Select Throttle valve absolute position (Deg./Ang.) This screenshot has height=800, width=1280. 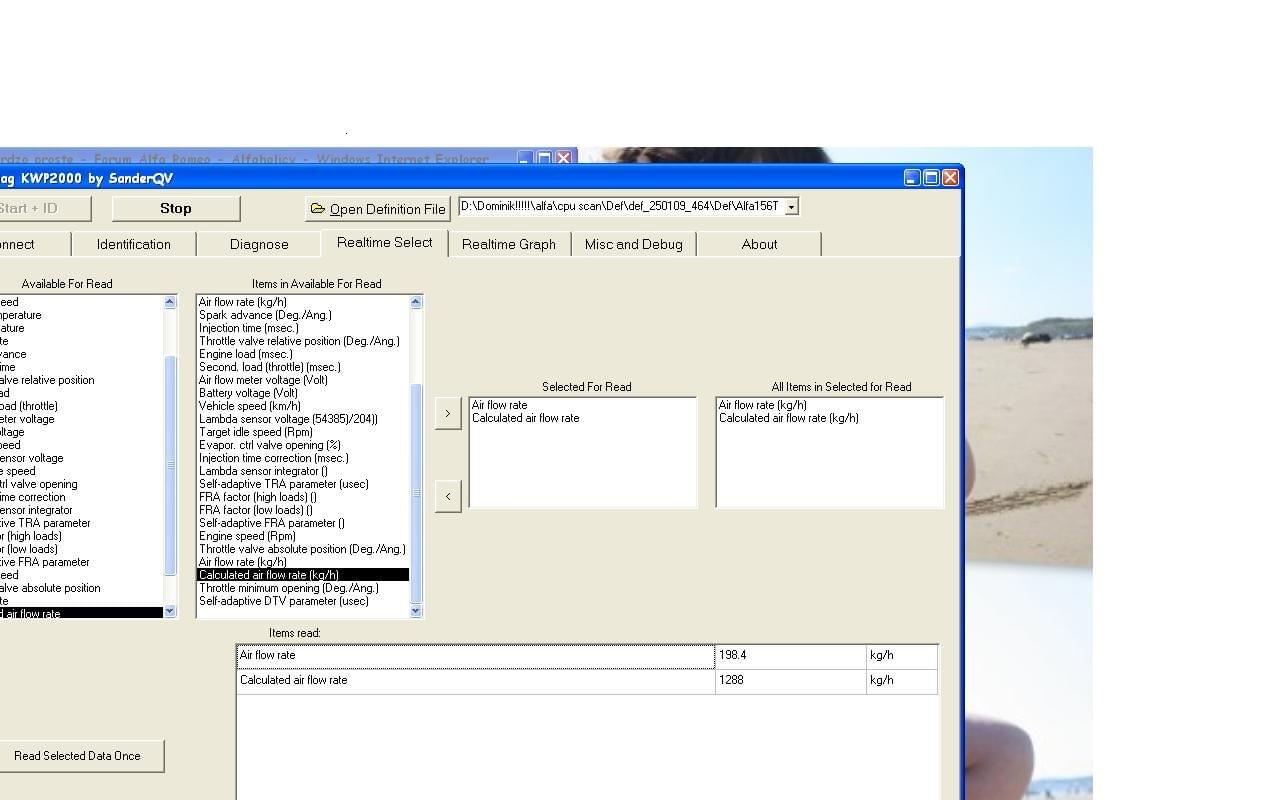302,549
